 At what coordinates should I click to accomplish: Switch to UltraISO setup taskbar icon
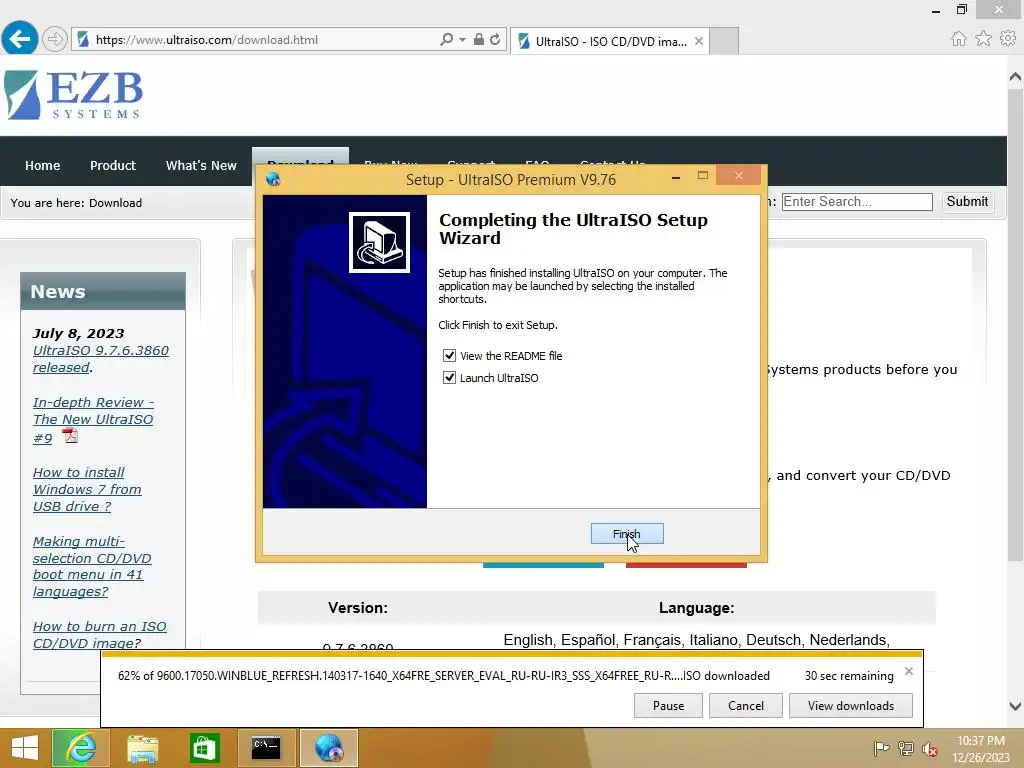[328, 748]
